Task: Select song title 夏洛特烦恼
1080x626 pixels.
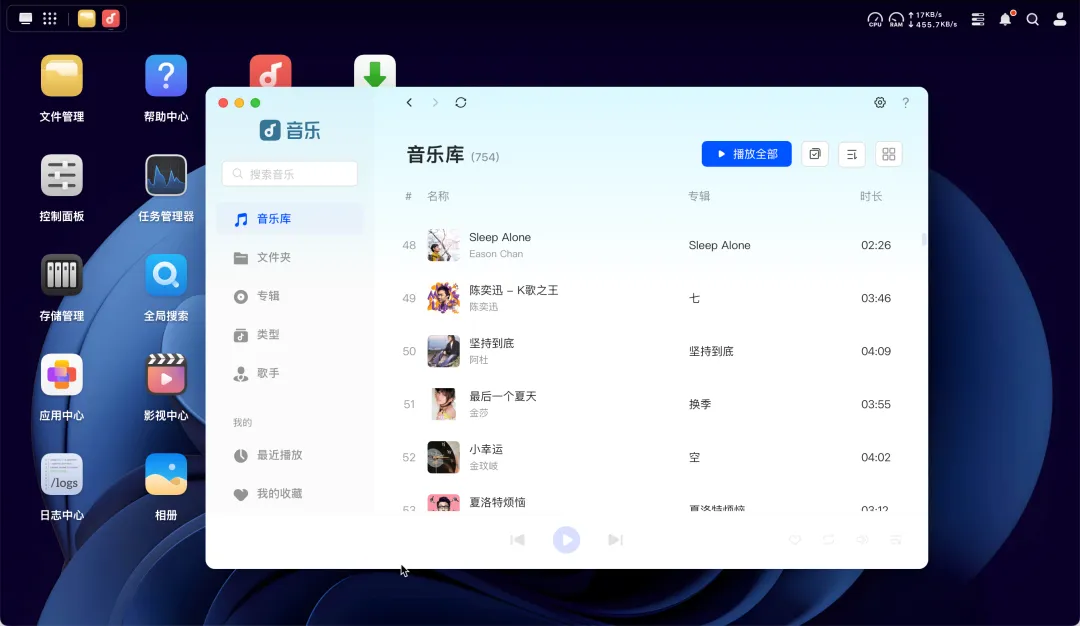Action: [497, 502]
